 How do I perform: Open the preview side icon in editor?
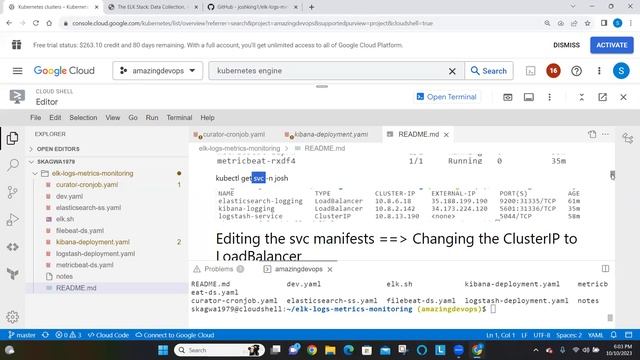[x=592, y=134]
